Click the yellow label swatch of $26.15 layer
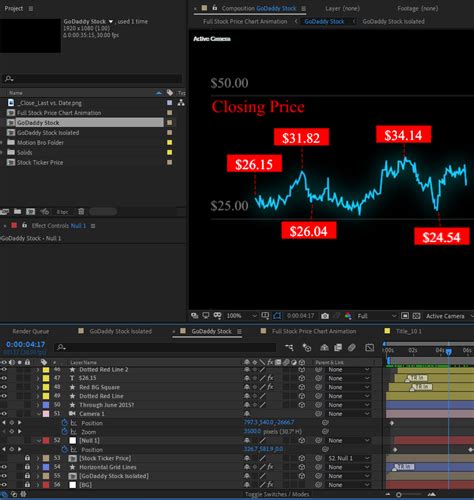This screenshot has width=474, height=500. 46,378
